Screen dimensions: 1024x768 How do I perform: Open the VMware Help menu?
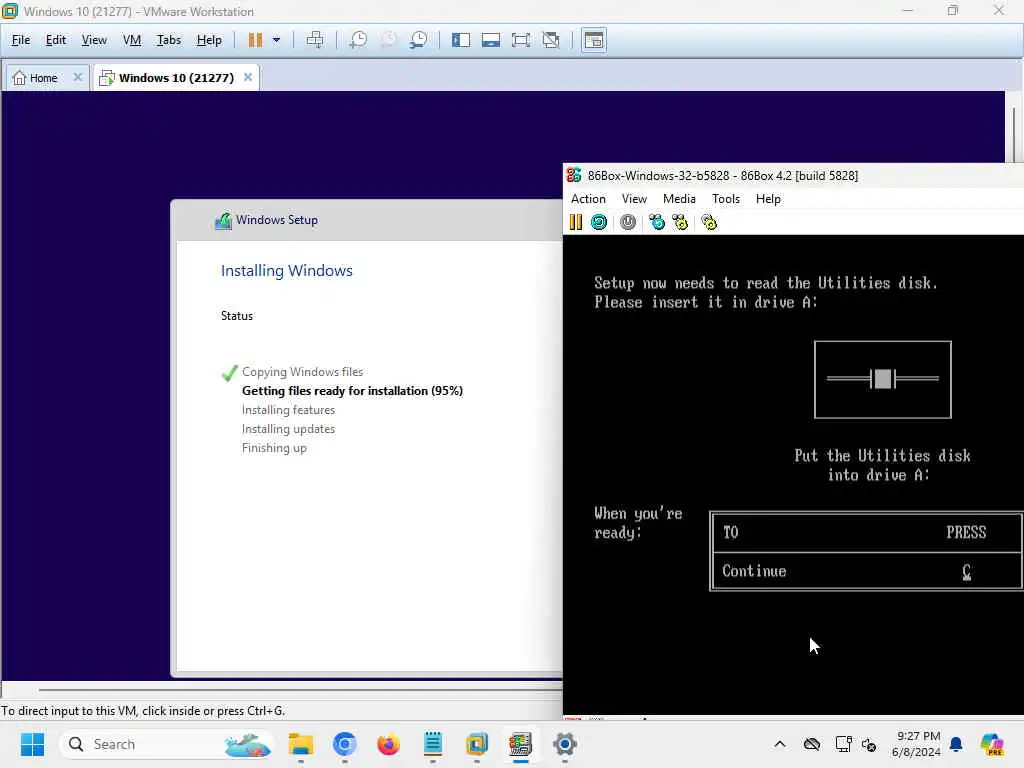(209, 40)
